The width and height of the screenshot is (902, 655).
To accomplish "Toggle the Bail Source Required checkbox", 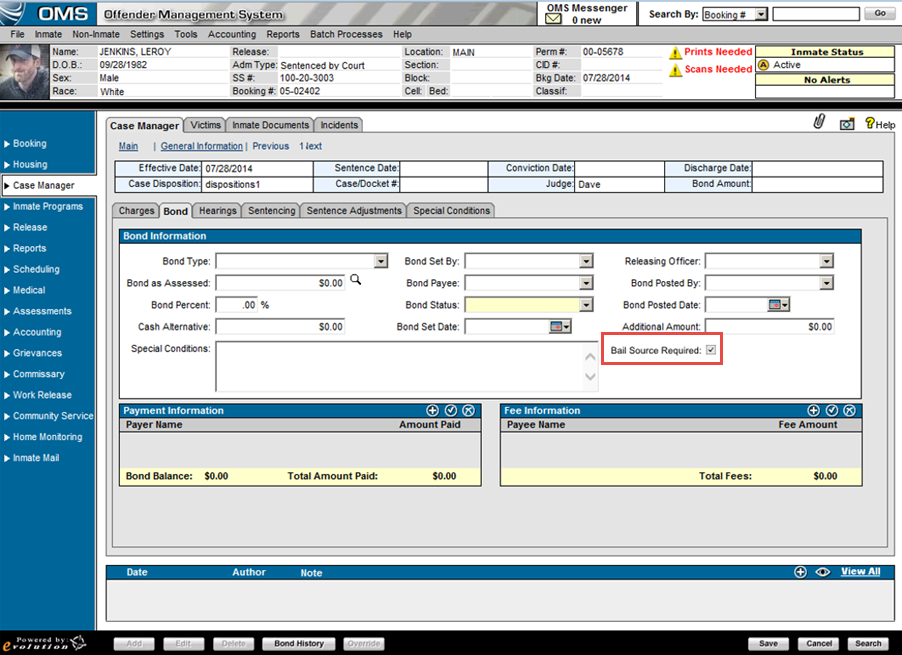I will tap(711, 351).
